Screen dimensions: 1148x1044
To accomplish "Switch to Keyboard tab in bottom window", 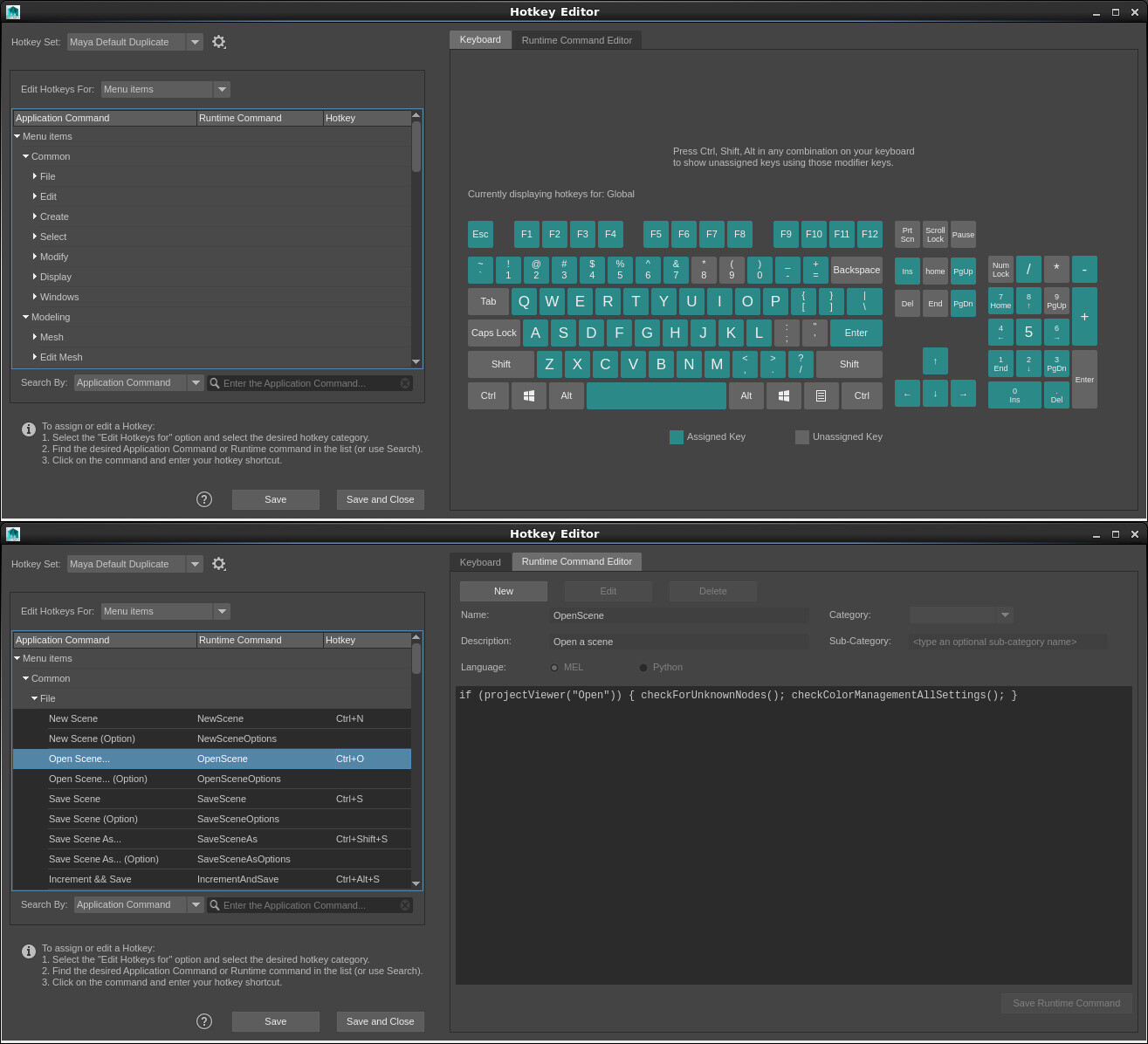I will pos(480,562).
